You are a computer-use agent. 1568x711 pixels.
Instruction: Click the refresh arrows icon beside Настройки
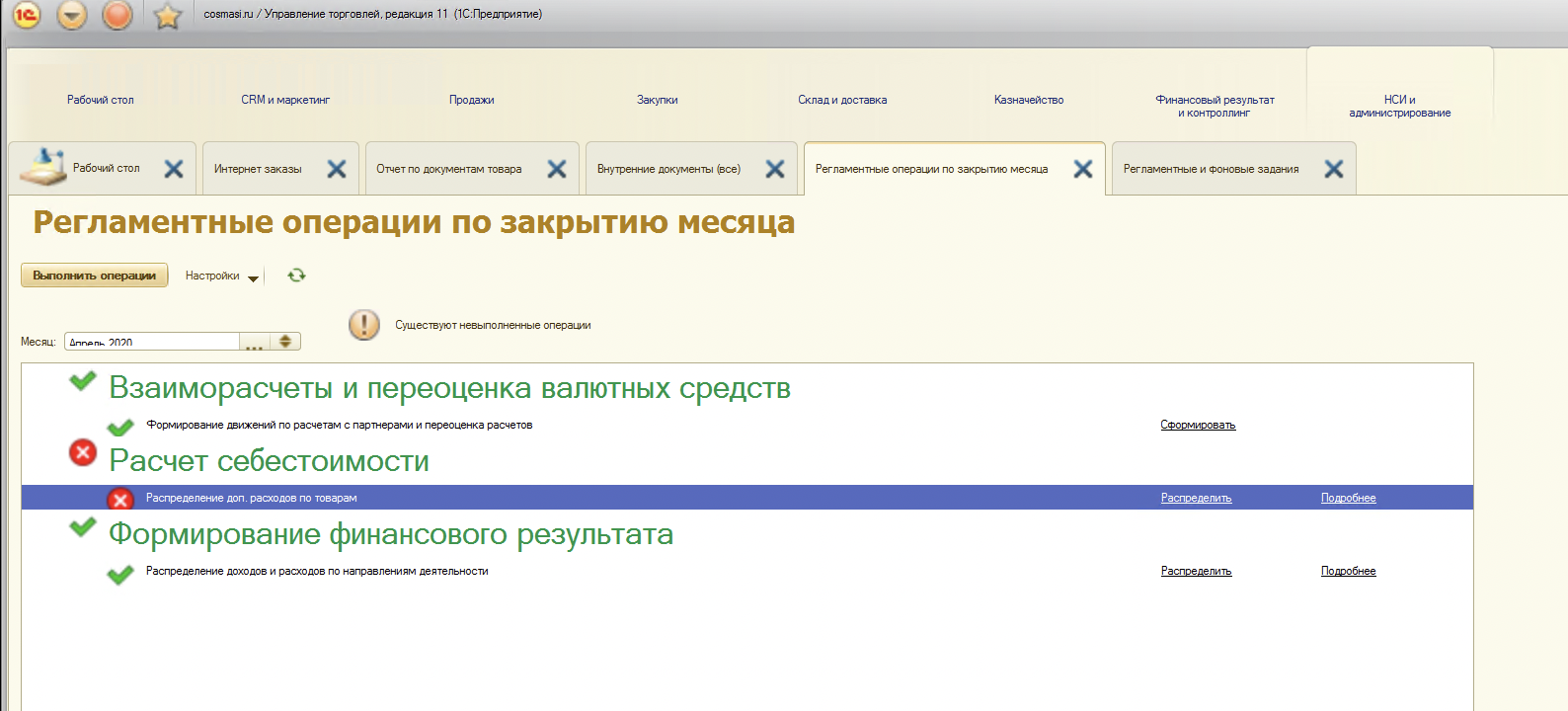pyautogui.click(x=296, y=276)
